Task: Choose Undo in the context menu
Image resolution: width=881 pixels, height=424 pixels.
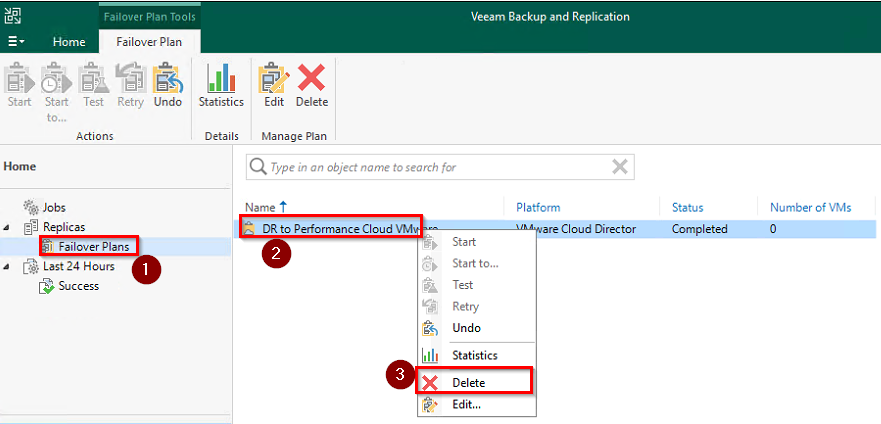Action: pyautogui.click(x=477, y=328)
